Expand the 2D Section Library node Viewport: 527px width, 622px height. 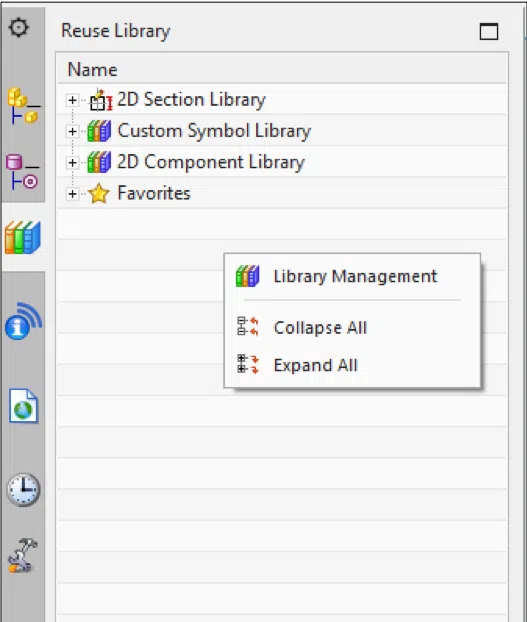coord(72,100)
